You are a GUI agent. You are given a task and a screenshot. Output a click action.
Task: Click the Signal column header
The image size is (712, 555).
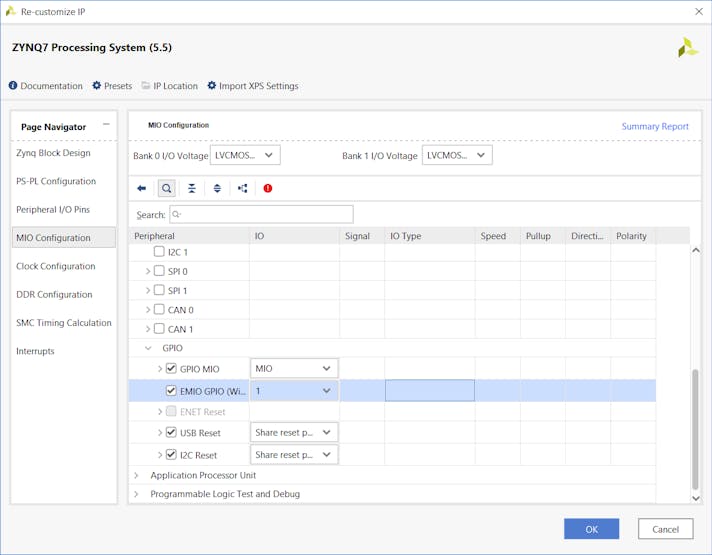[362, 236]
